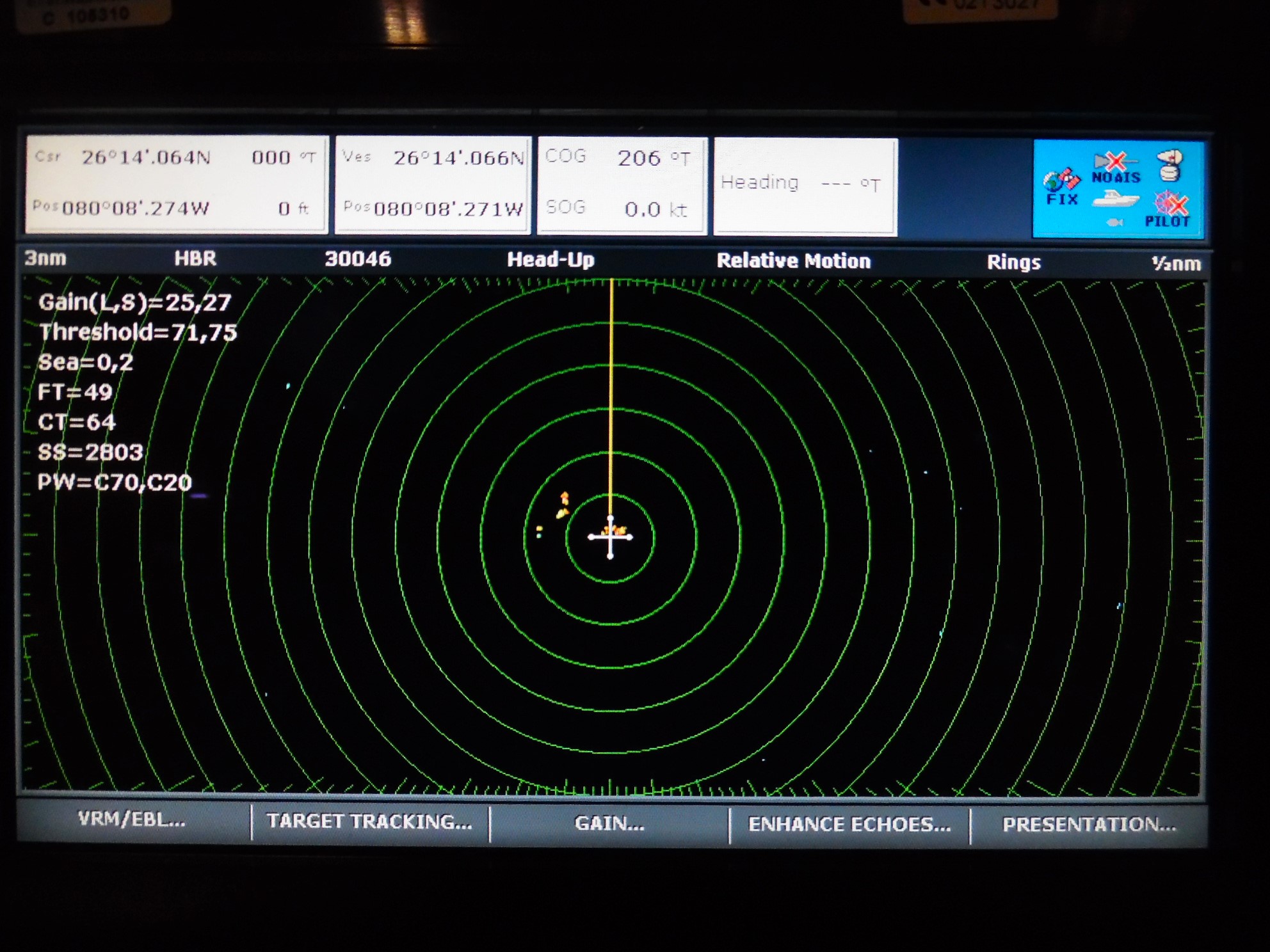Click the SOG 0.0 kt readout

(x=616, y=209)
